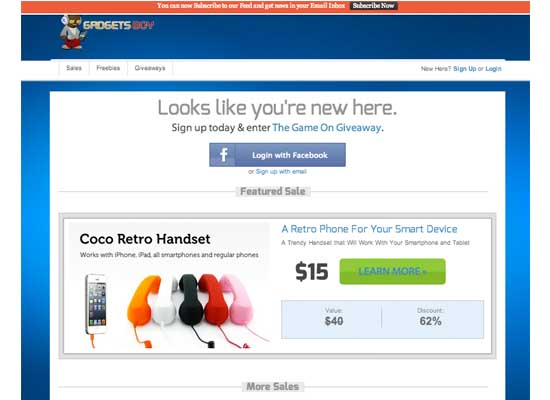Click the Login link in header
This screenshot has width=550, height=400.
point(493,69)
